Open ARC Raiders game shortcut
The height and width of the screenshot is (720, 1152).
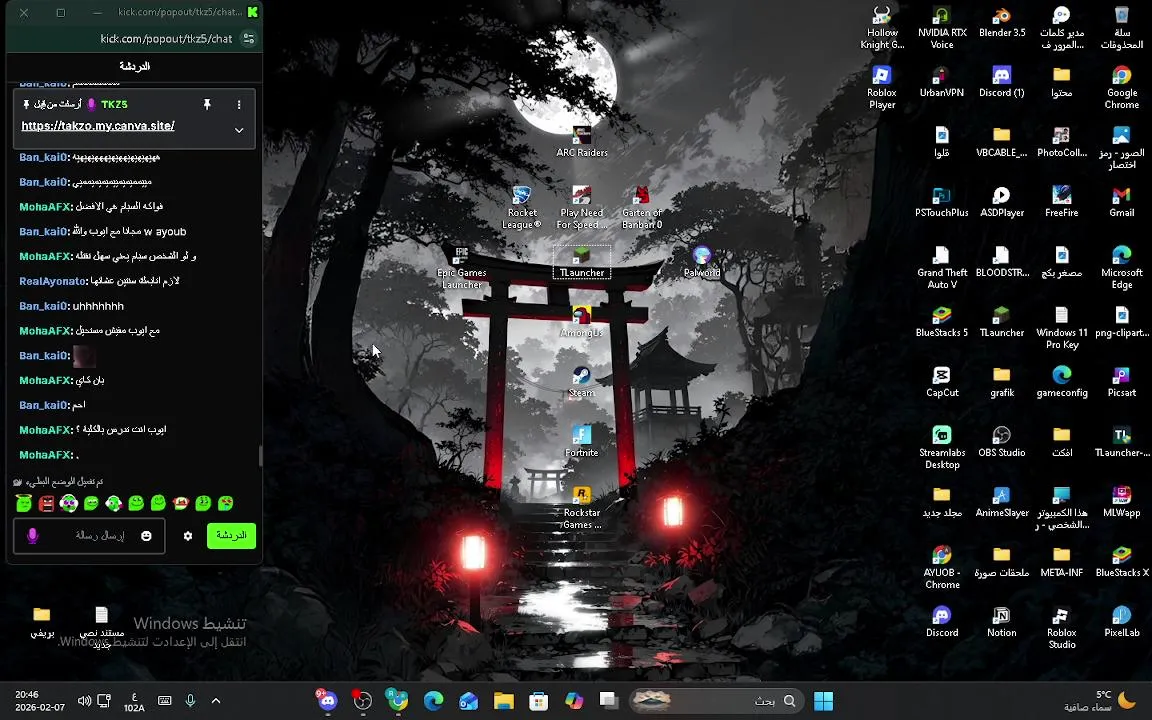click(x=581, y=142)
